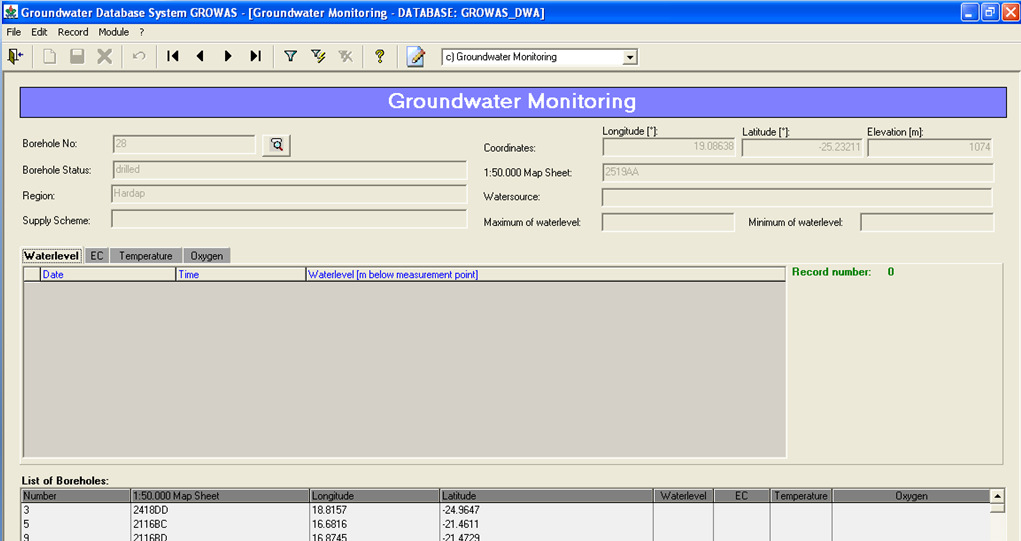The width and height of the screenshot is (1021, 541).
Task: Jump to the last record
Action: point(255,57)
